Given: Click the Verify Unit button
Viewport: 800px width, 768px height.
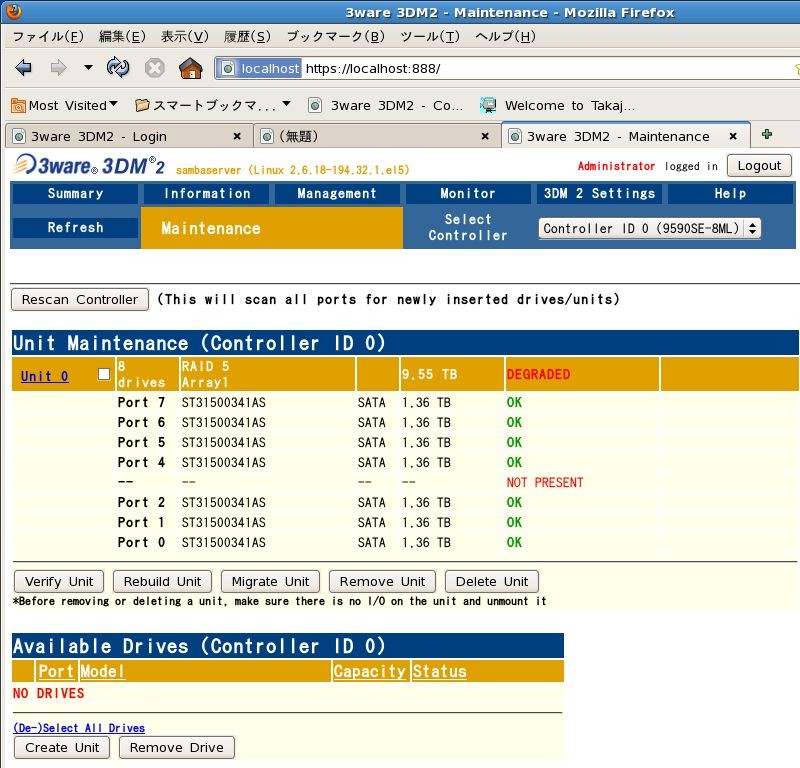Looking at the screenshot, I should [59, 582].
